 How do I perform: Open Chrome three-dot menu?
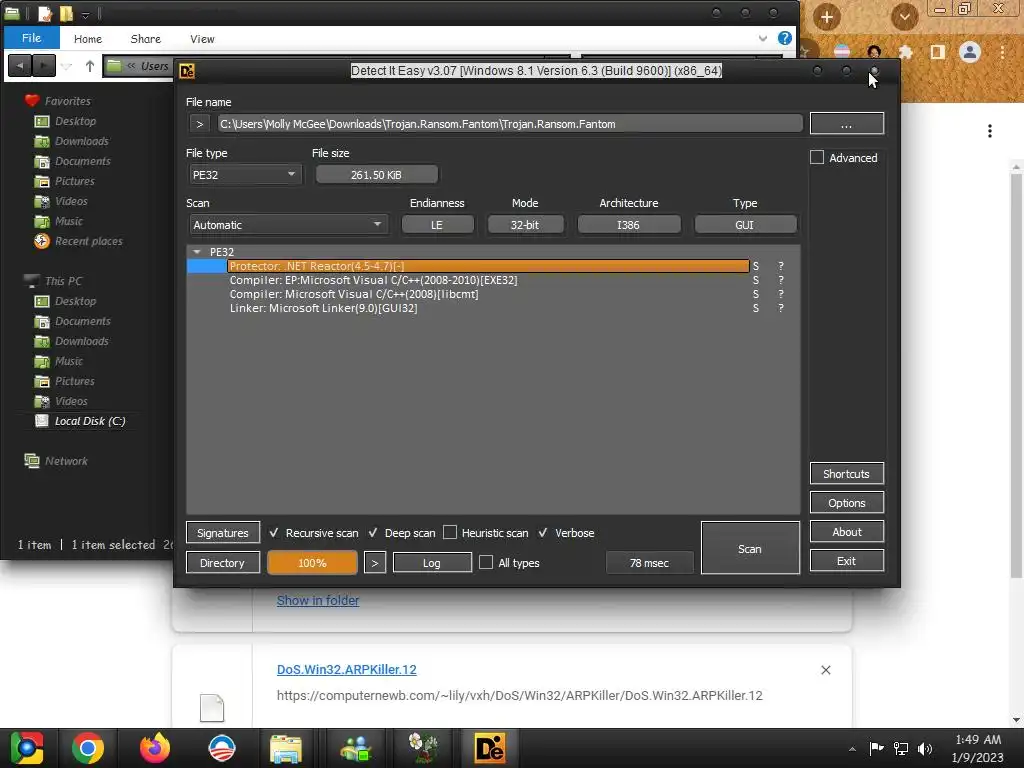point(1002,52)
